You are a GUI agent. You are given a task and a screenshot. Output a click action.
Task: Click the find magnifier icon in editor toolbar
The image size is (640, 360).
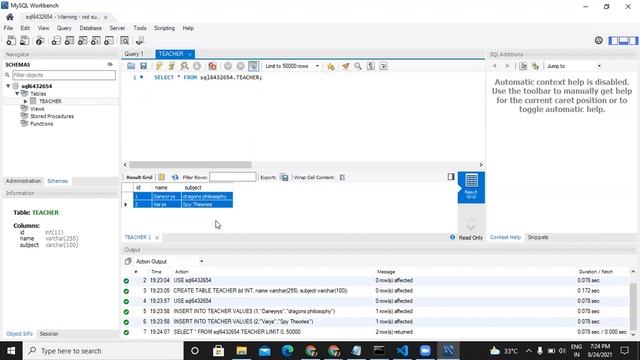coord(358,66)
